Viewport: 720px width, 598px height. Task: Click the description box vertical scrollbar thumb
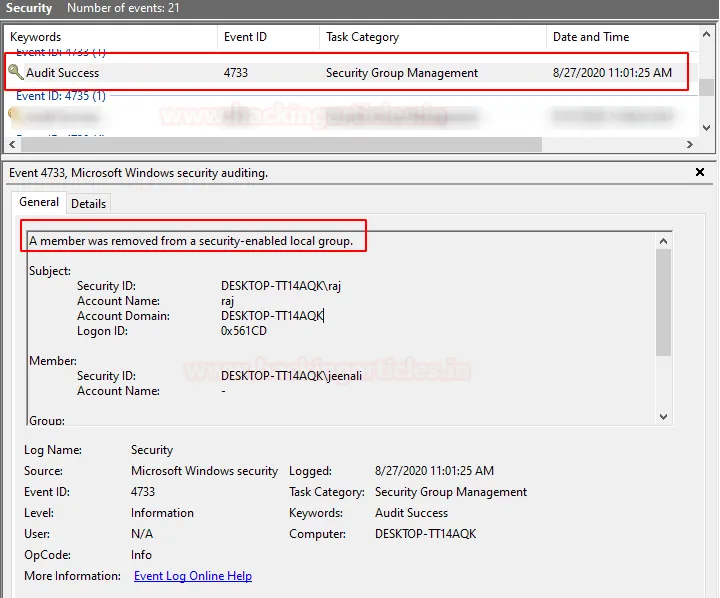[663, 300]
